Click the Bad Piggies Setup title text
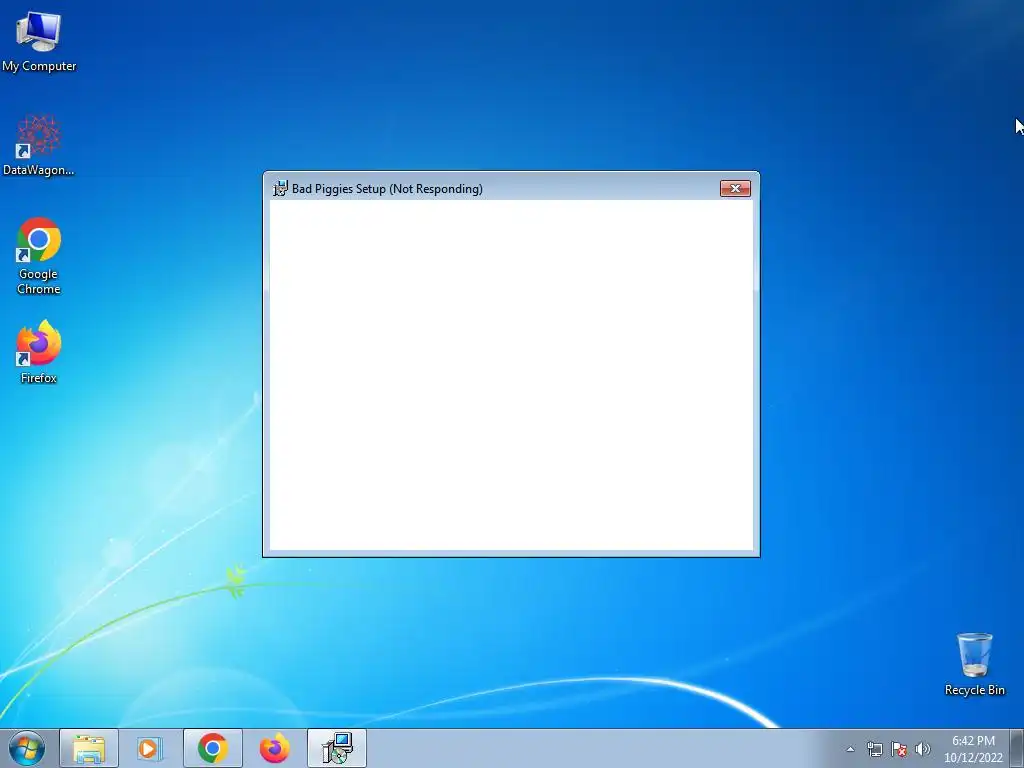1024x768 pixels. point(387,189)
